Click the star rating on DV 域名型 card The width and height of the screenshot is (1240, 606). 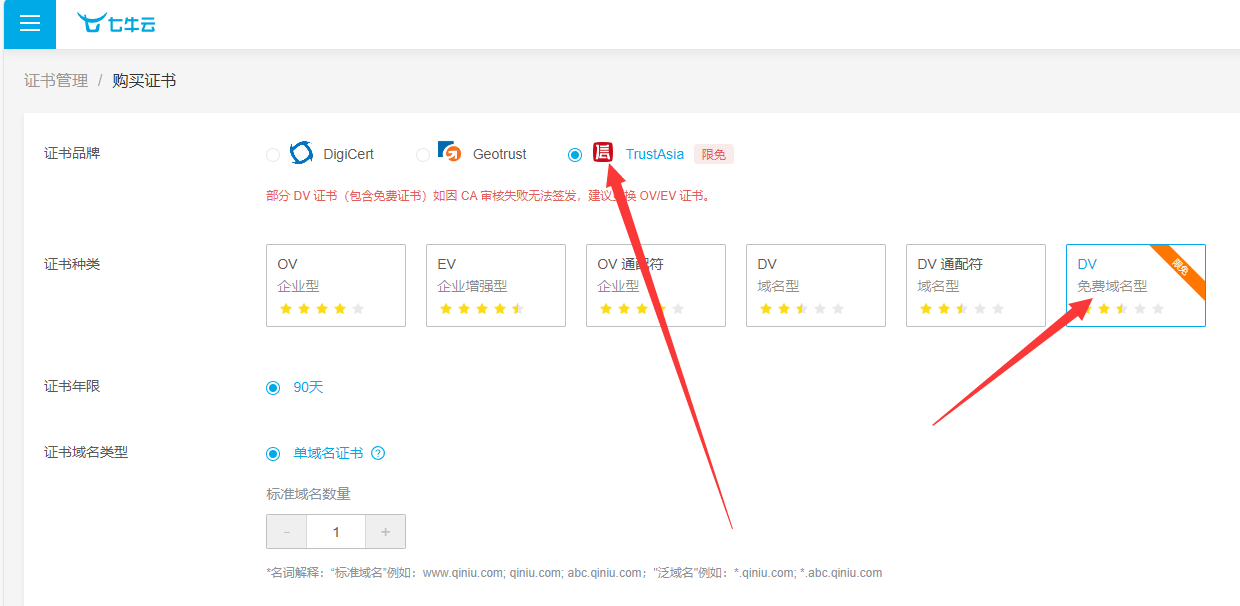pos(801,309)
